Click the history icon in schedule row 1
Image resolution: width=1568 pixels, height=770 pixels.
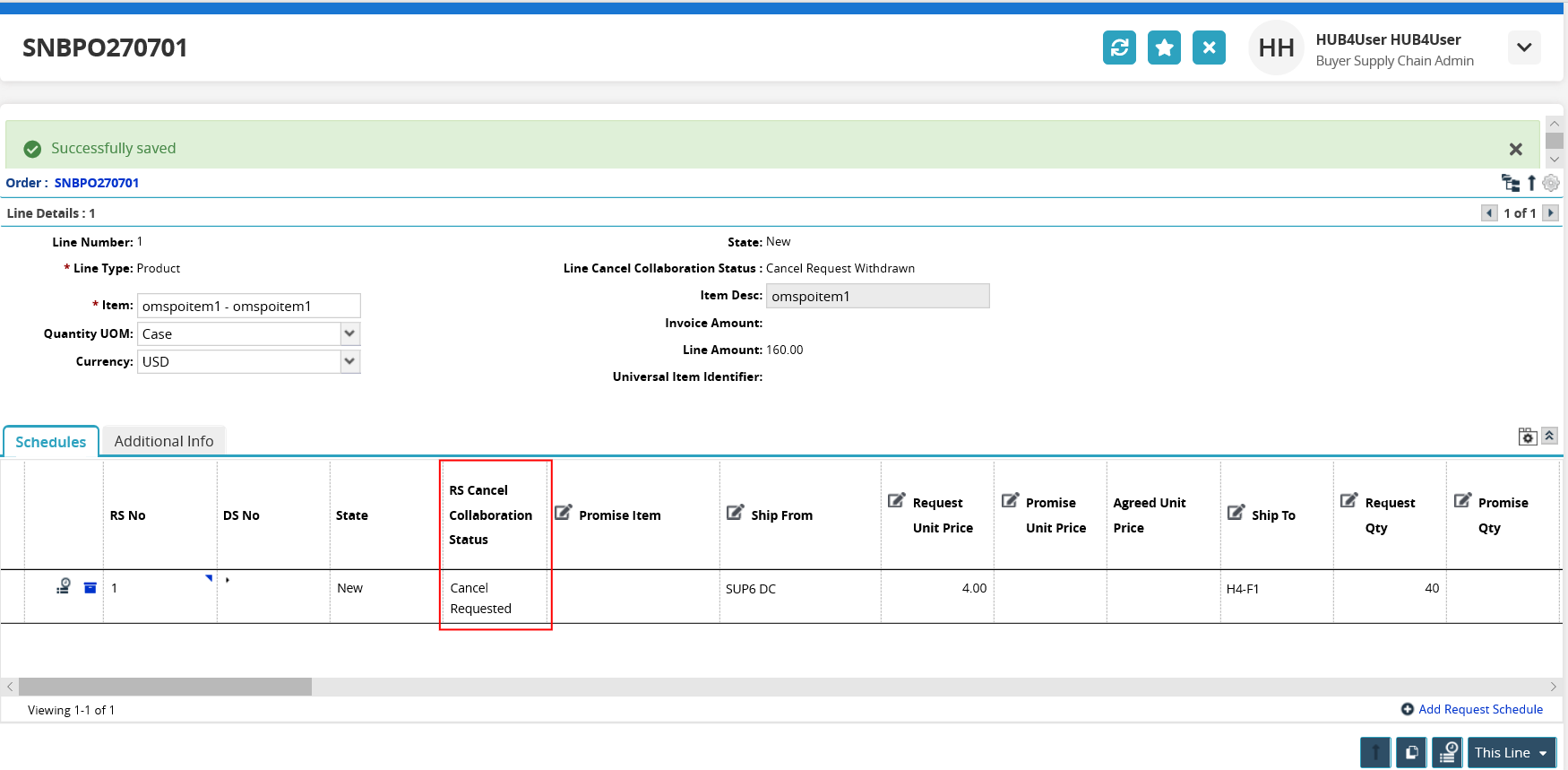click(64, 586)
